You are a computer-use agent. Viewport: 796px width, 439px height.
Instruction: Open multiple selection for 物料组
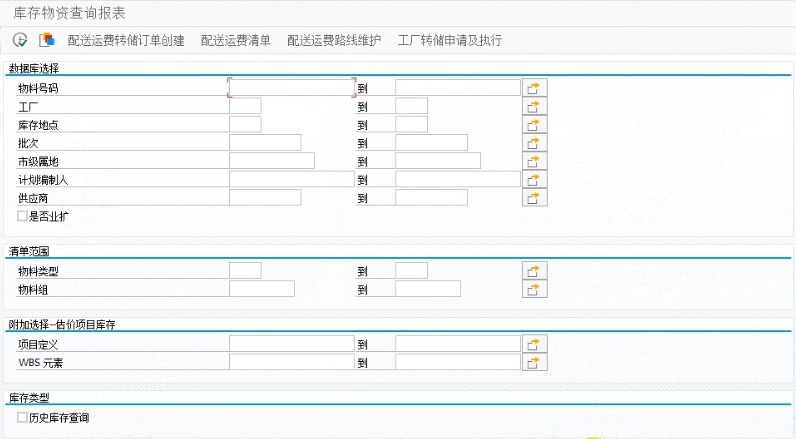(535, 289)
